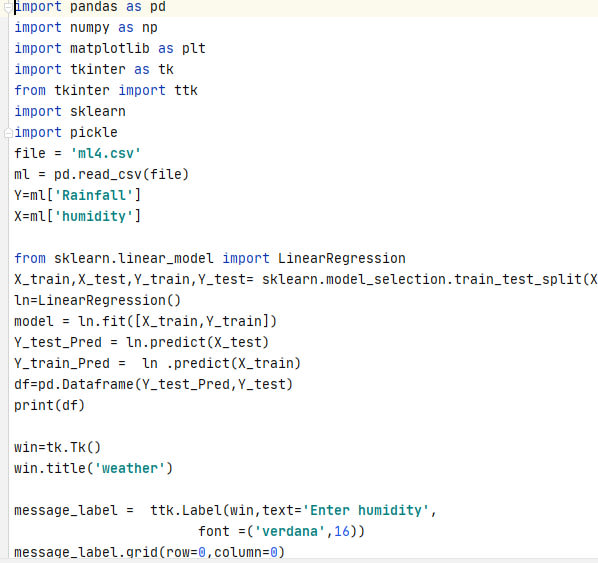Click the 'Rainfall' string

tap(94, 196)
